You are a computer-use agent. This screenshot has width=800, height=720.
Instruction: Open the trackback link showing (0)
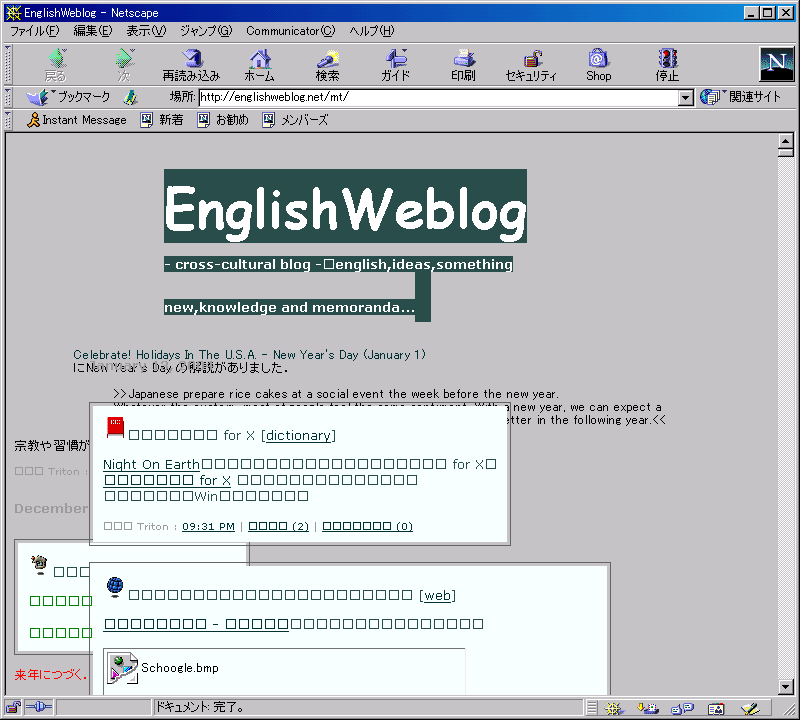tap(367, 526)
